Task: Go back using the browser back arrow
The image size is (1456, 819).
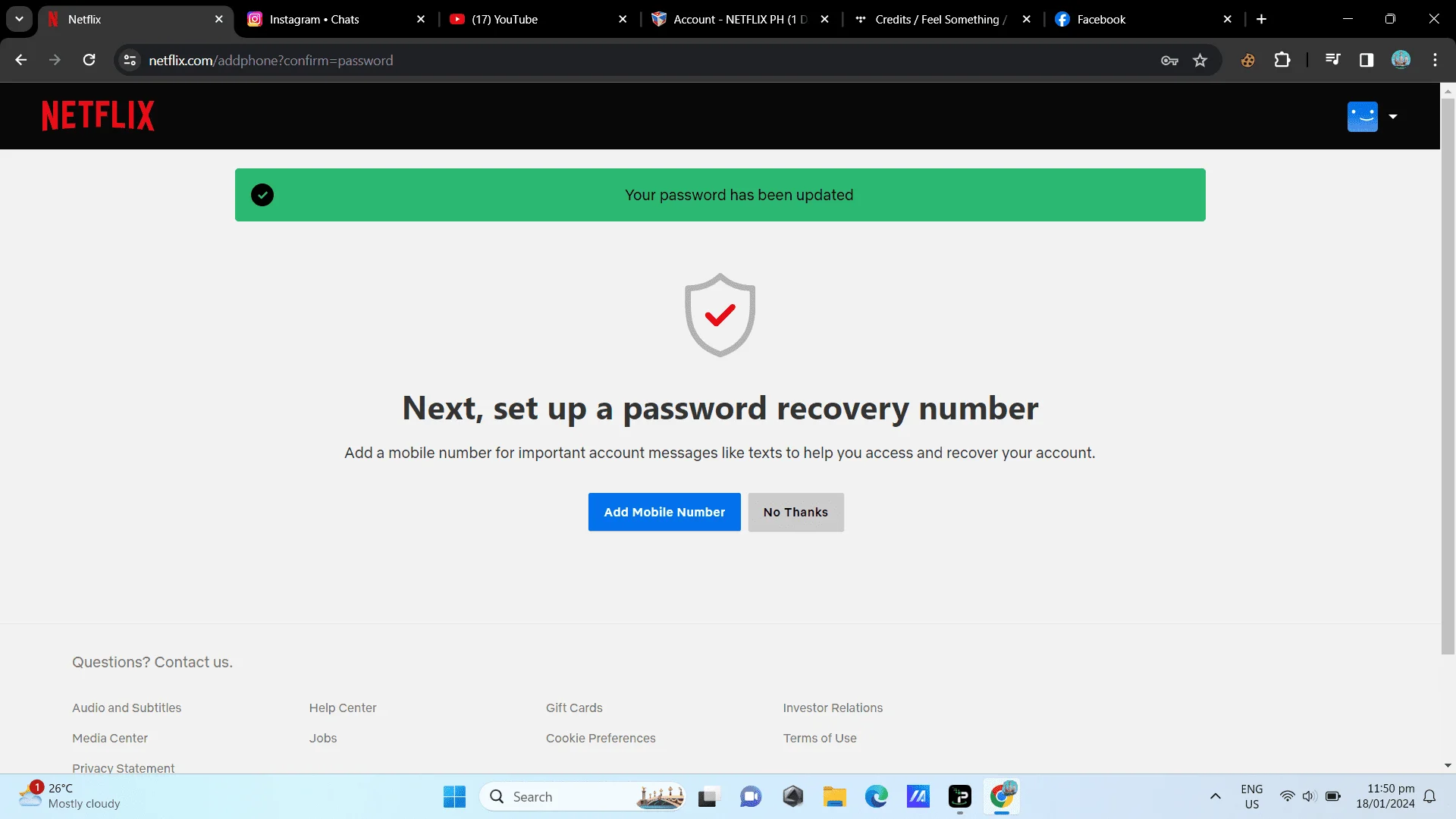Action: (x=21, y=60)
